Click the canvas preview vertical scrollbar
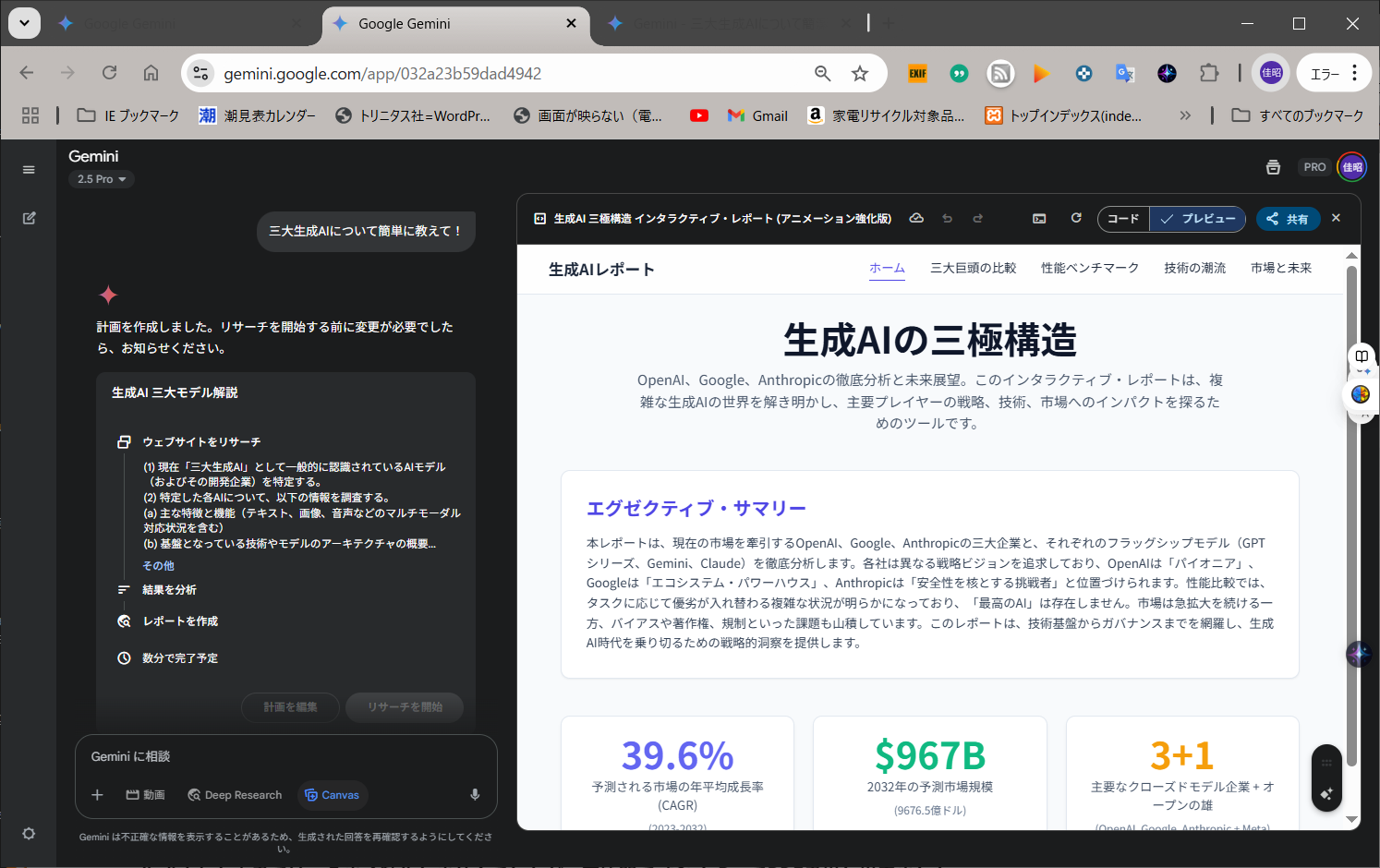 (x=1351, y=517)
